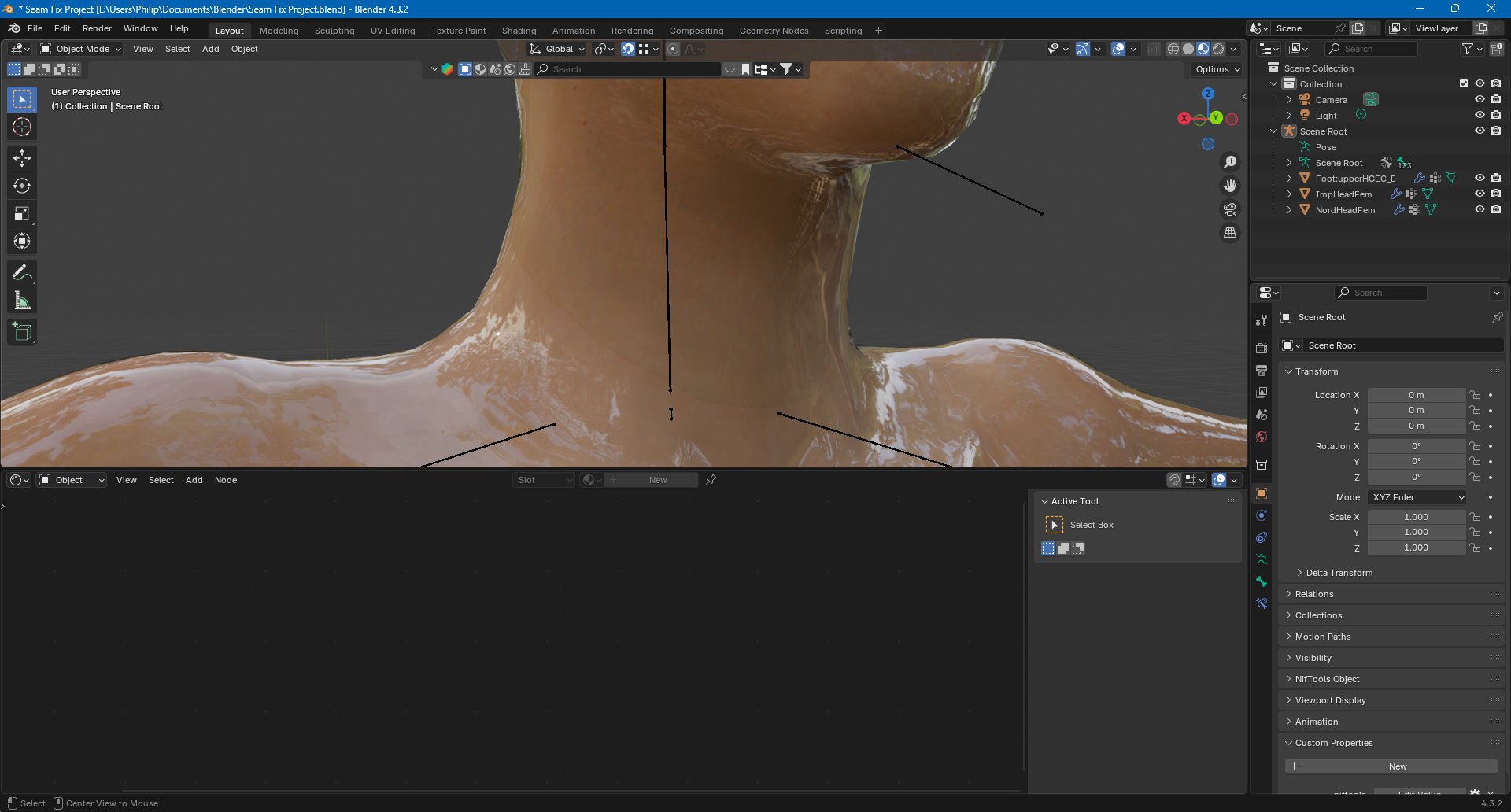This screenshot has height=812, width=1511.
Task: Toggle the Collection exclude checkbox
Action: pyautogui.click(x=1464, y=84)
